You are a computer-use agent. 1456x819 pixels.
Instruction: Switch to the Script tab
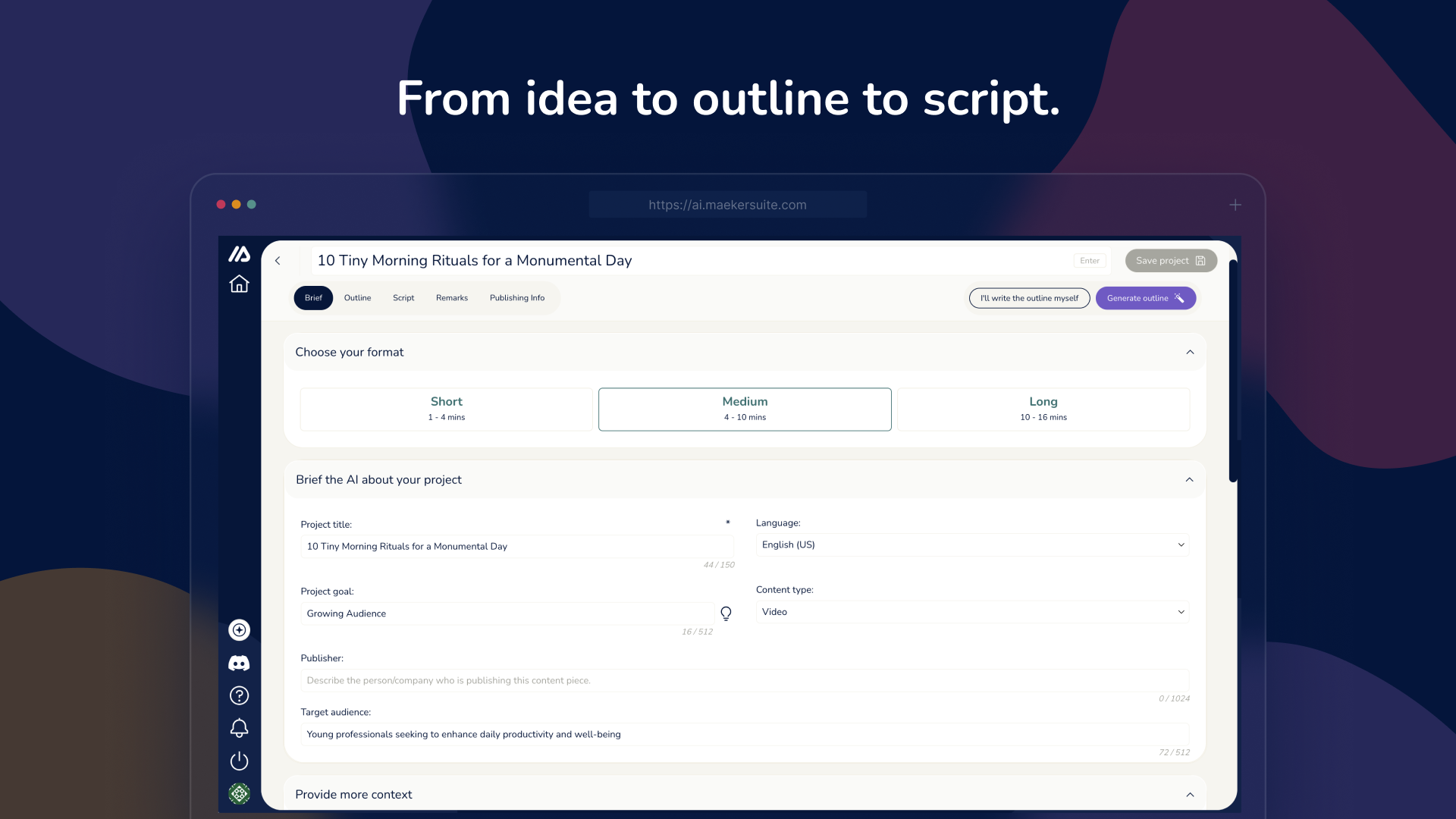pyautogui.click(x=402, y=297)
